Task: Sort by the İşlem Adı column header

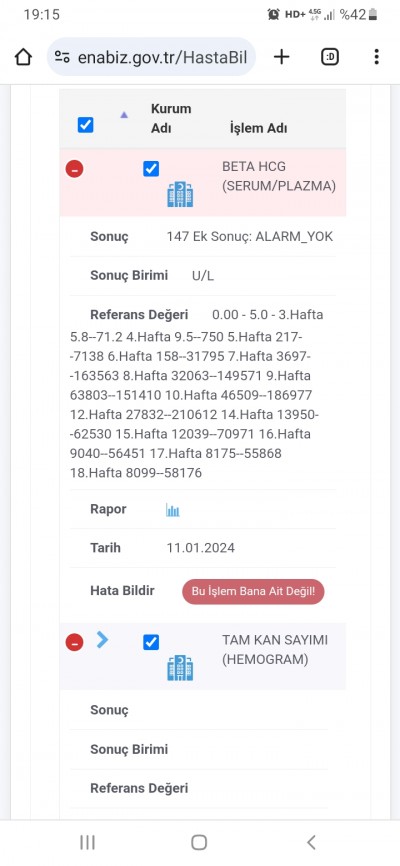Action: 259,128
